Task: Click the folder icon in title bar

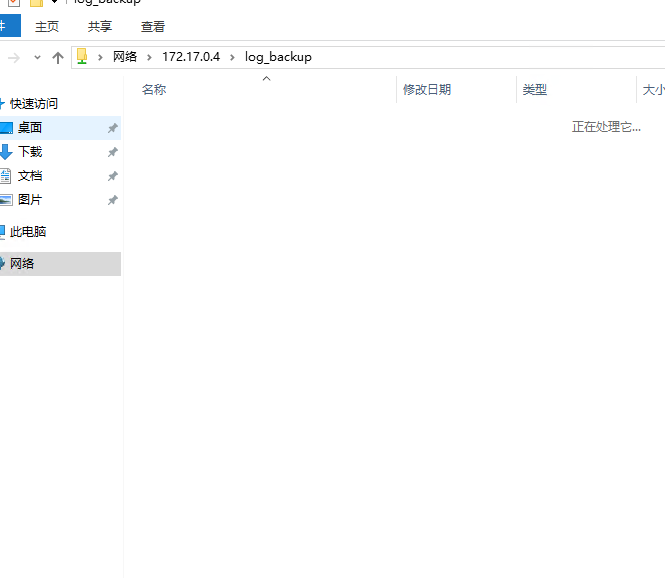Action: tap(36, 3)
